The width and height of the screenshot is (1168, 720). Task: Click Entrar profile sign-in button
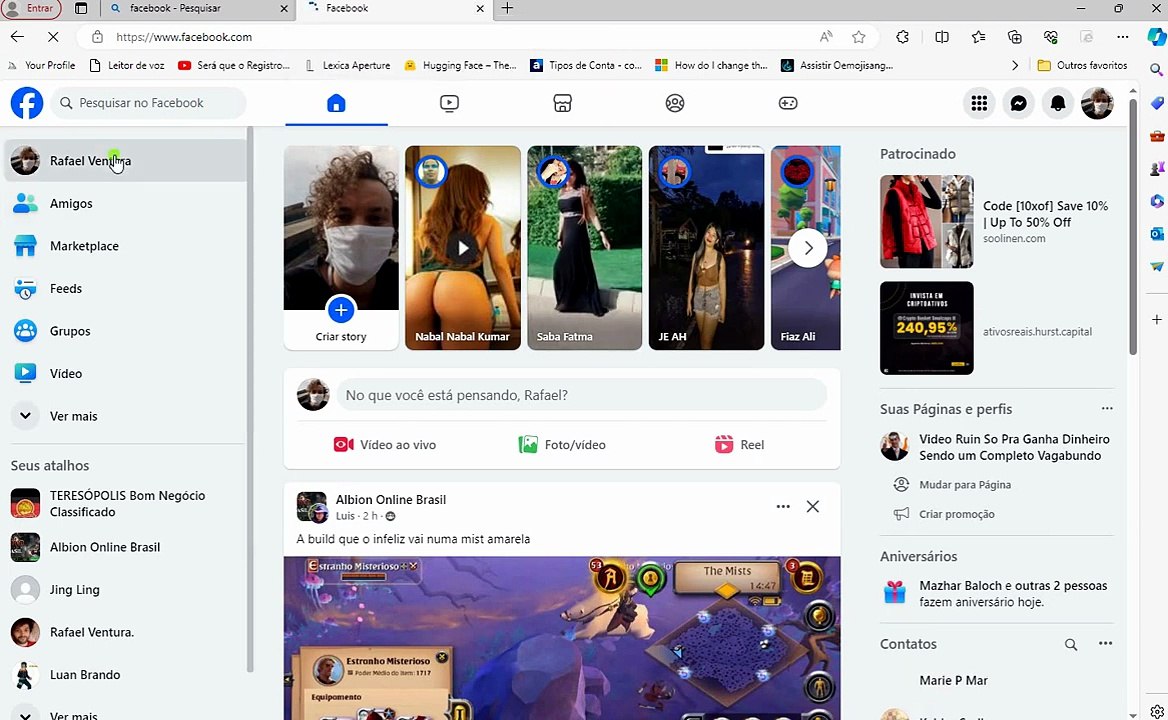tap(31, 8)
